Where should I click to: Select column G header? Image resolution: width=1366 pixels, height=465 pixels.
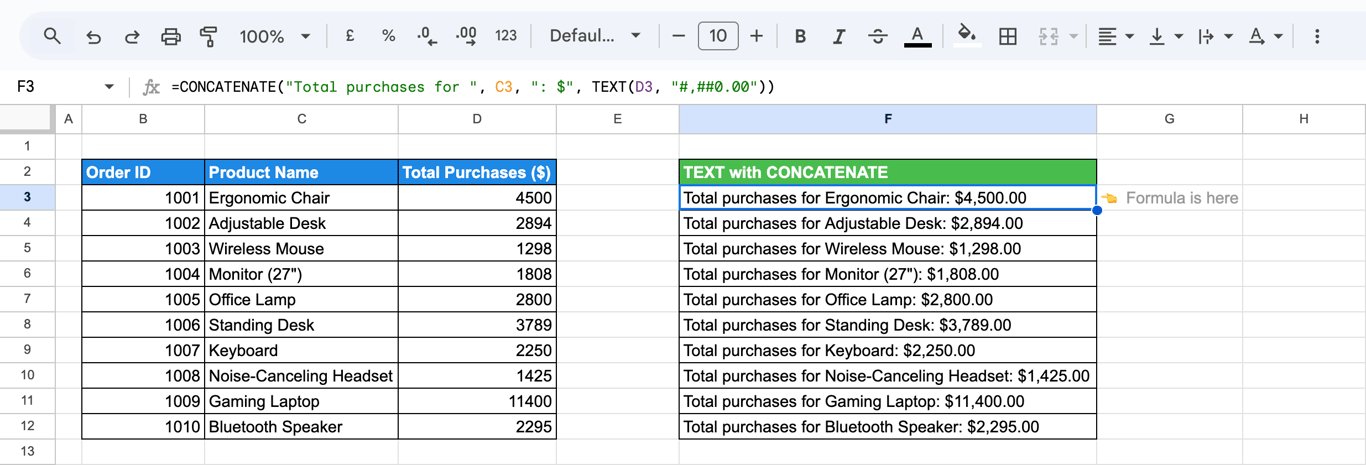click(x=1169, y=119)
